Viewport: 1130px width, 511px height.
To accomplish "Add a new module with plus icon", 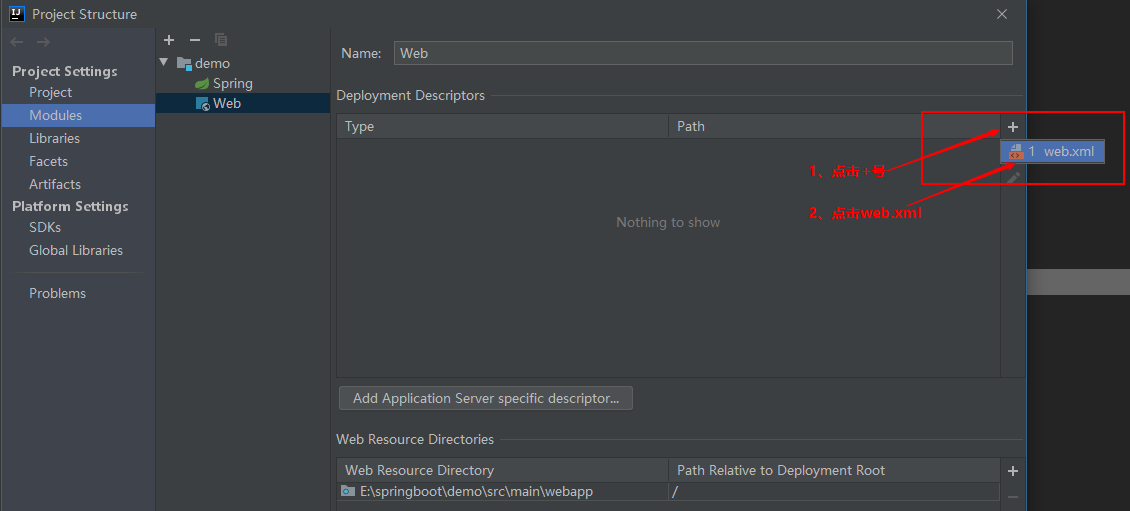I will point(169,40).
